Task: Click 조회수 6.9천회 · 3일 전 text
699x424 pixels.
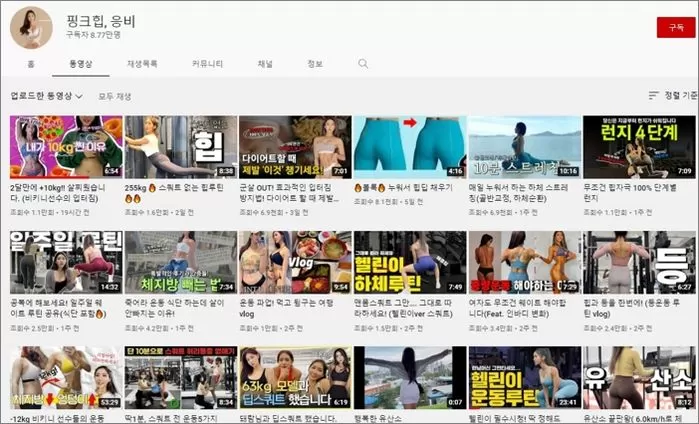Action: click(274, 213)
